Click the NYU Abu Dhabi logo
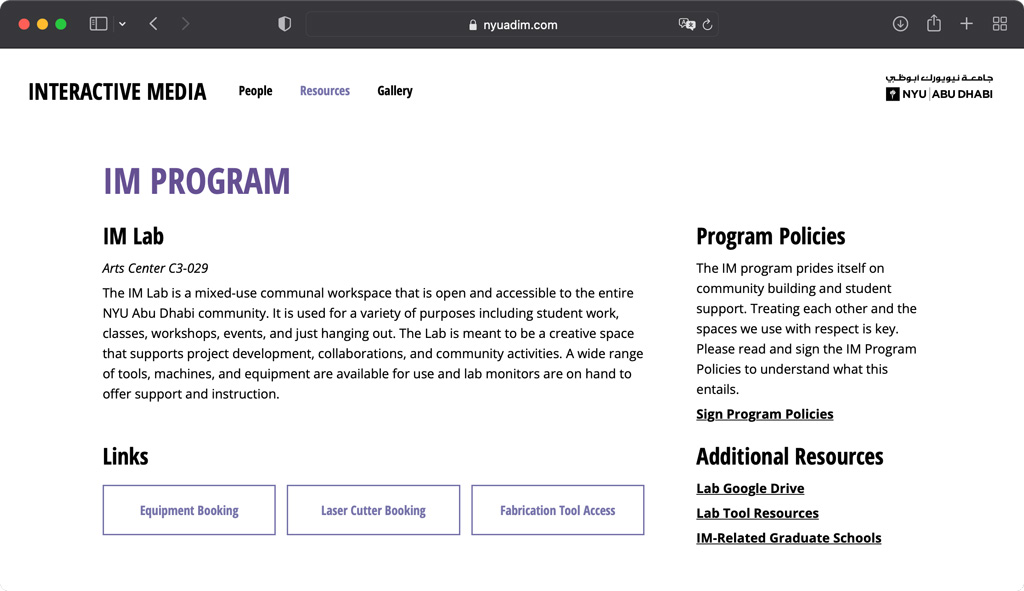This screenshot has height=591, width=1024. click(x=938, y=88)
